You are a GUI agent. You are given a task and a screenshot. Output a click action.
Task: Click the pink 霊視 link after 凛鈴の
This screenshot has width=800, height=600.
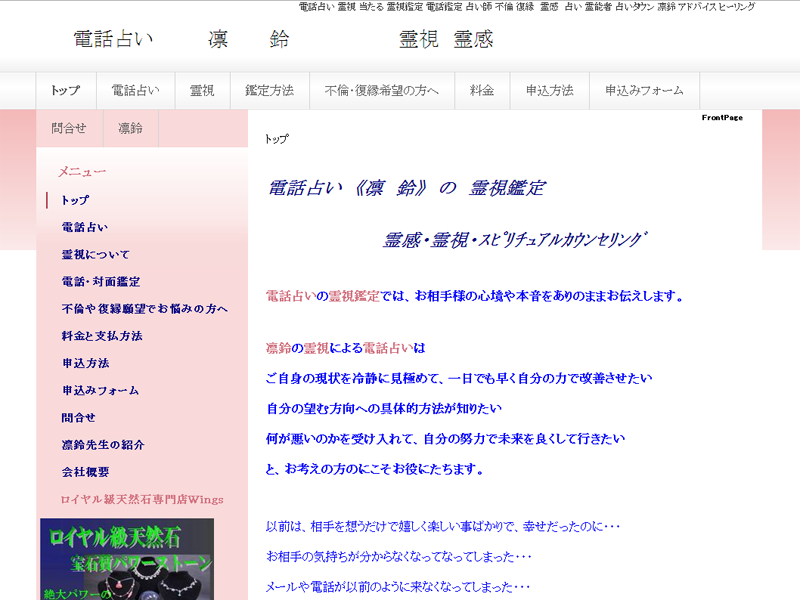click(x=316, y=348)
